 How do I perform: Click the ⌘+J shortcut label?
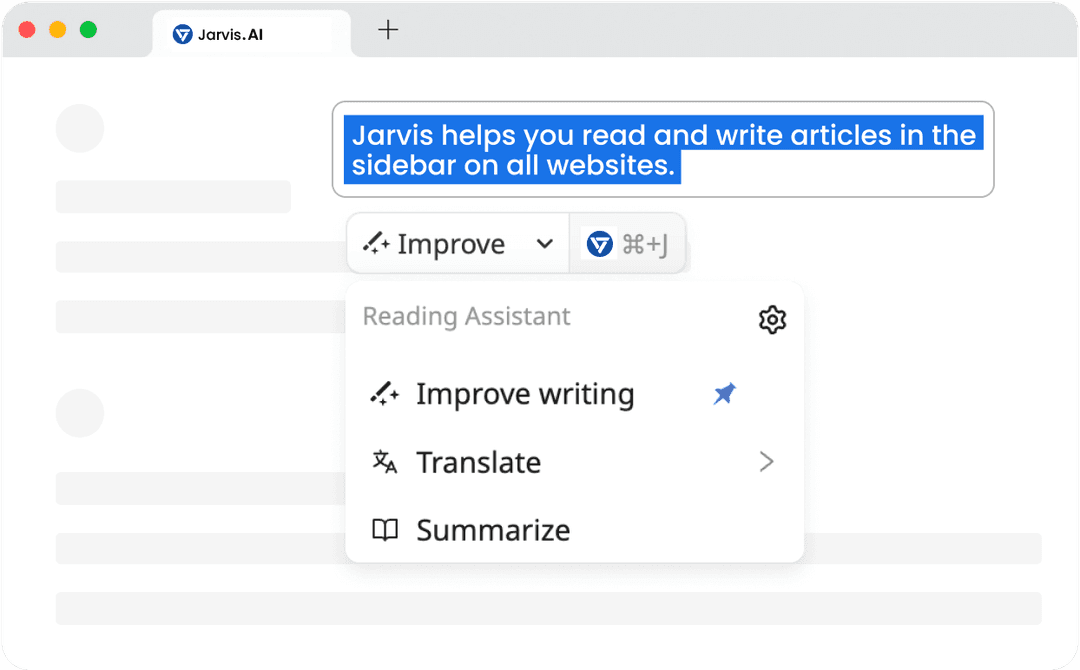tap(645, 244)
